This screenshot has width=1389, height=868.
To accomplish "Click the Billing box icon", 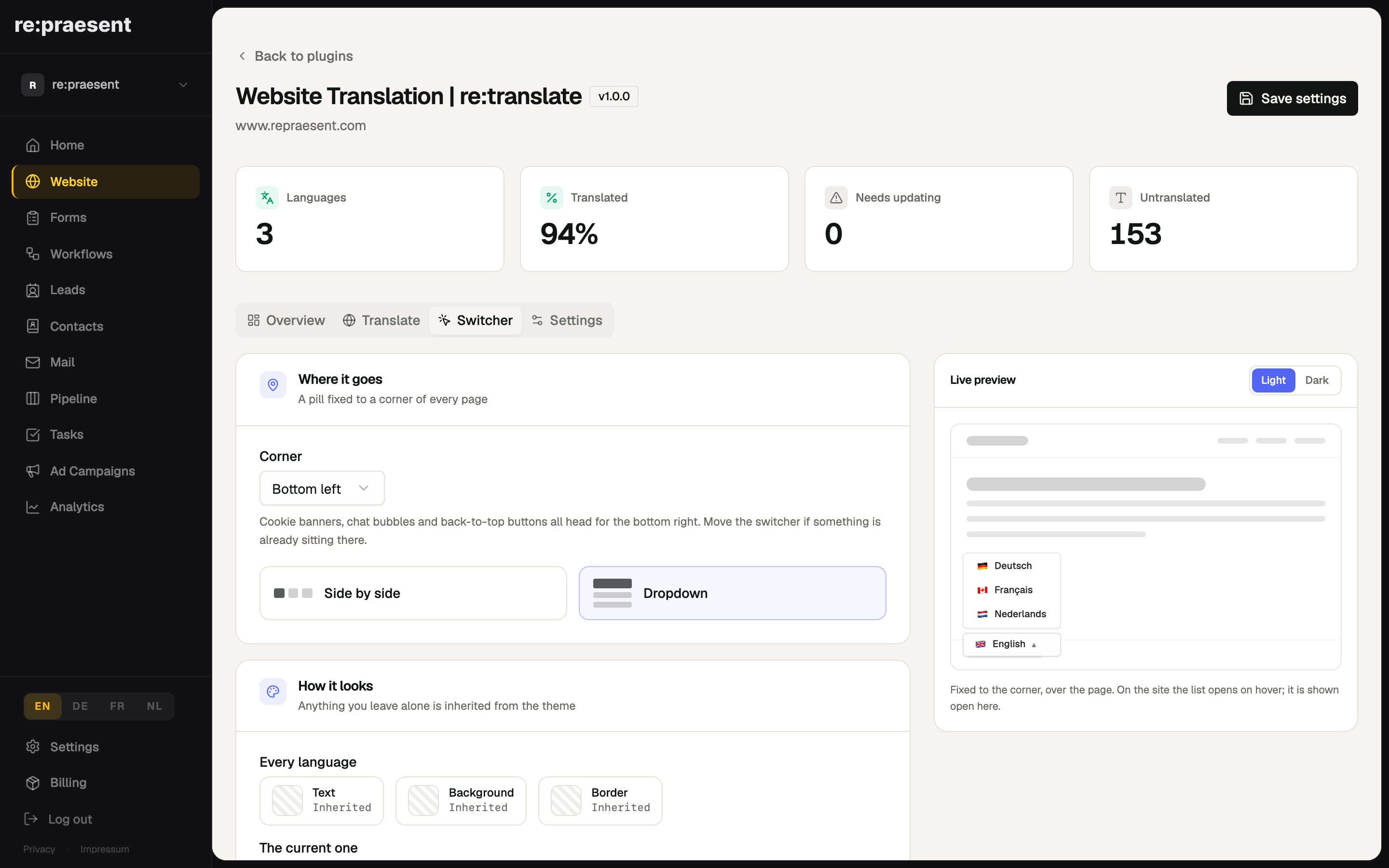I will point(33,783).
